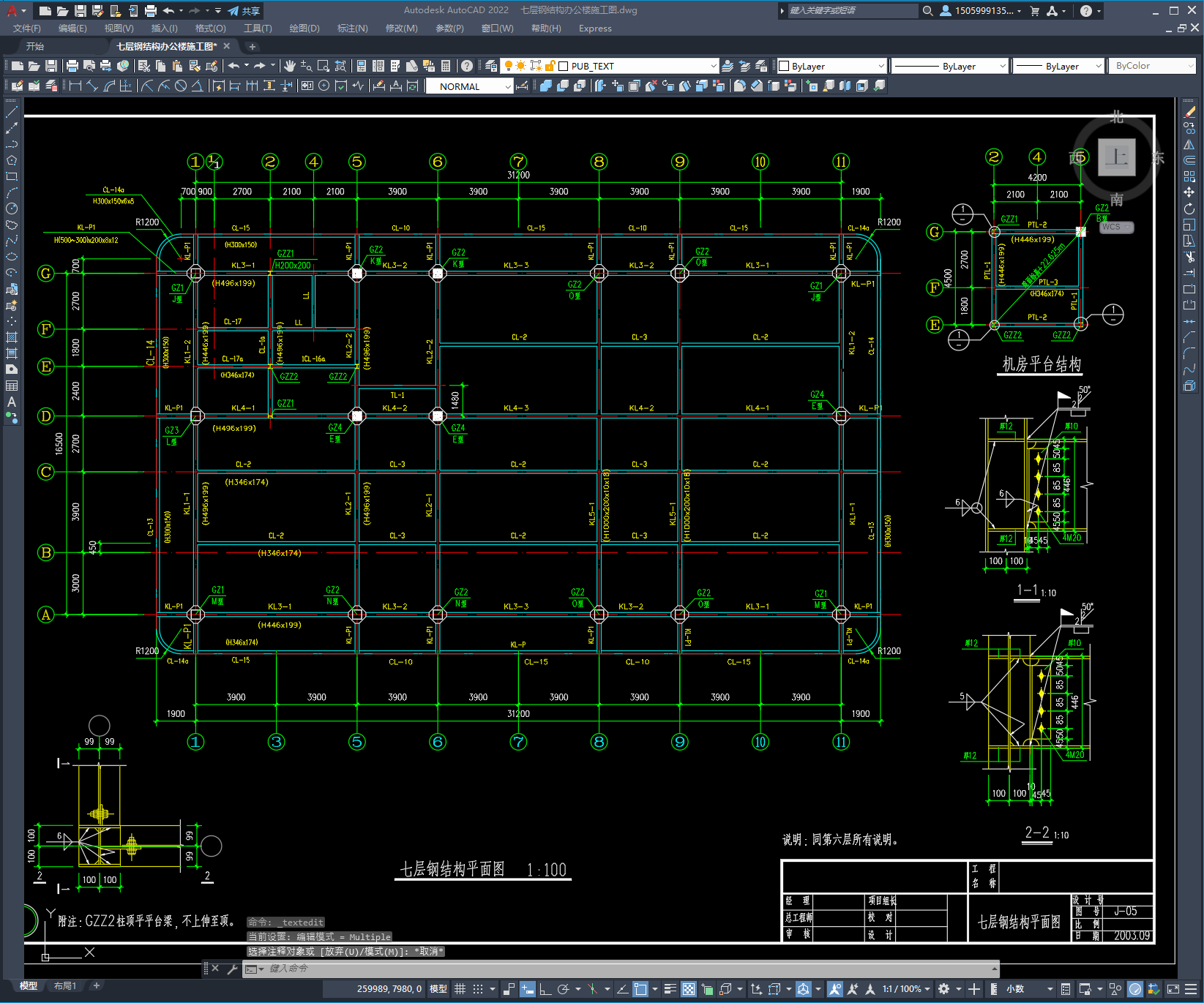
Task: Click the ByColor plot style box
Action: (x=1153, y=66)
